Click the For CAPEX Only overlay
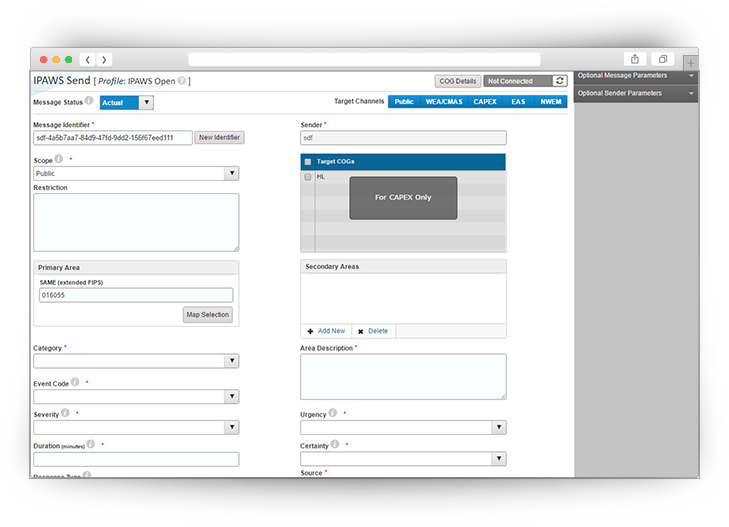The height and width of the screenshot is (527, 729). click(x=403, y=198)
